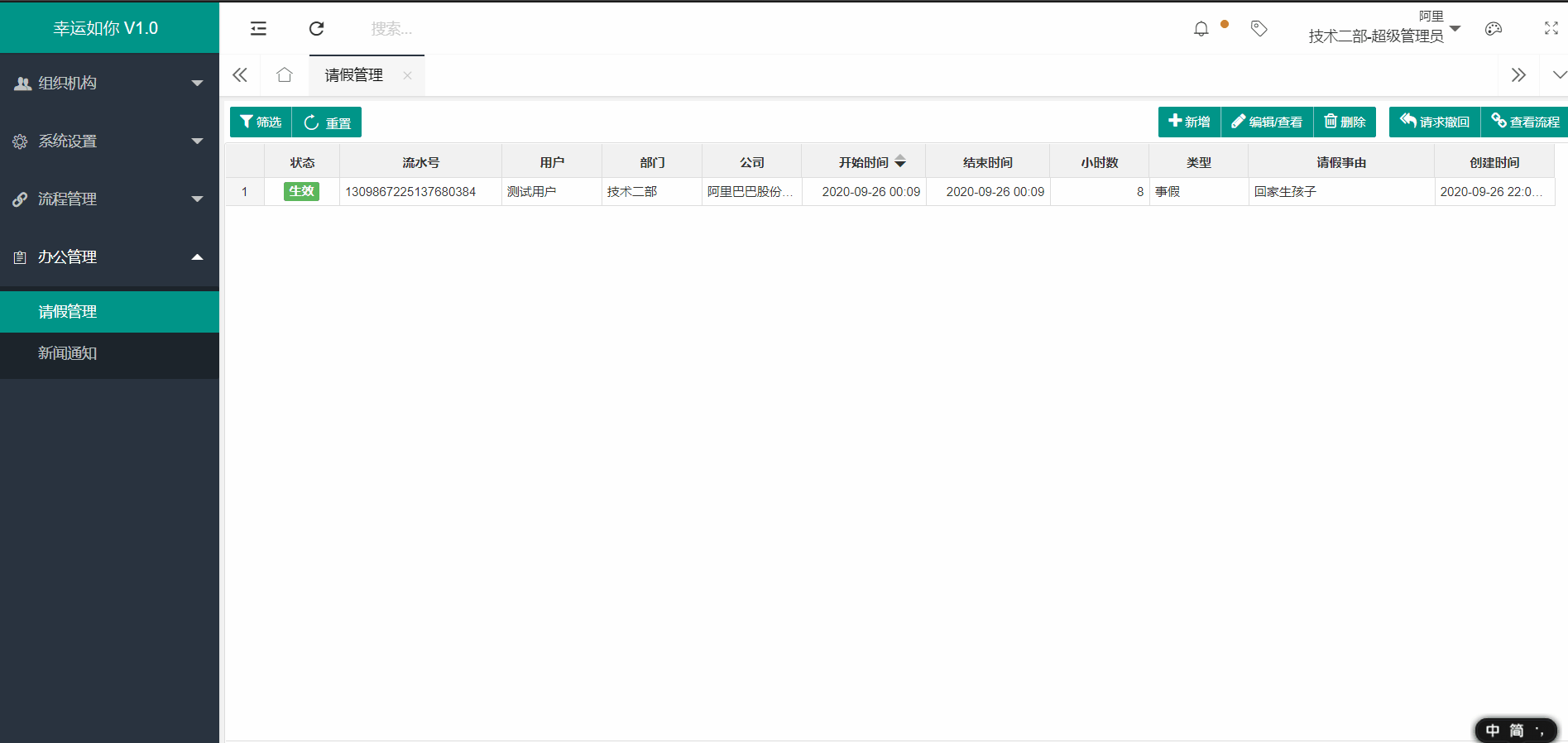Screen dimensions: 1568x743
Task: Click the 部门 column header
Action: [x=652, y=162]
